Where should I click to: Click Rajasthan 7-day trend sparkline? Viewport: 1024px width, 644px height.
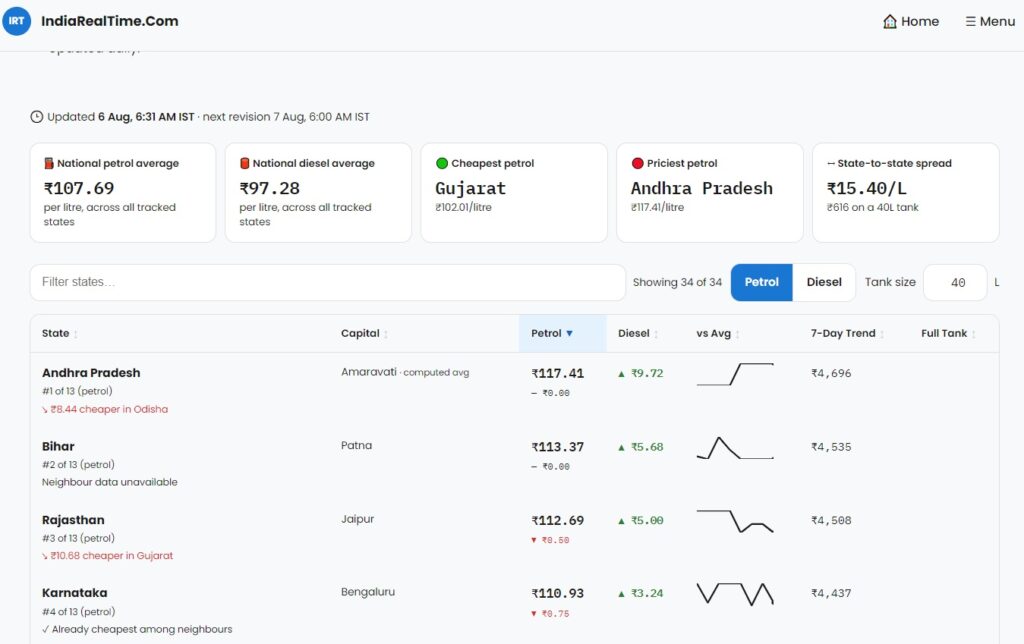(x=735, y=521)
